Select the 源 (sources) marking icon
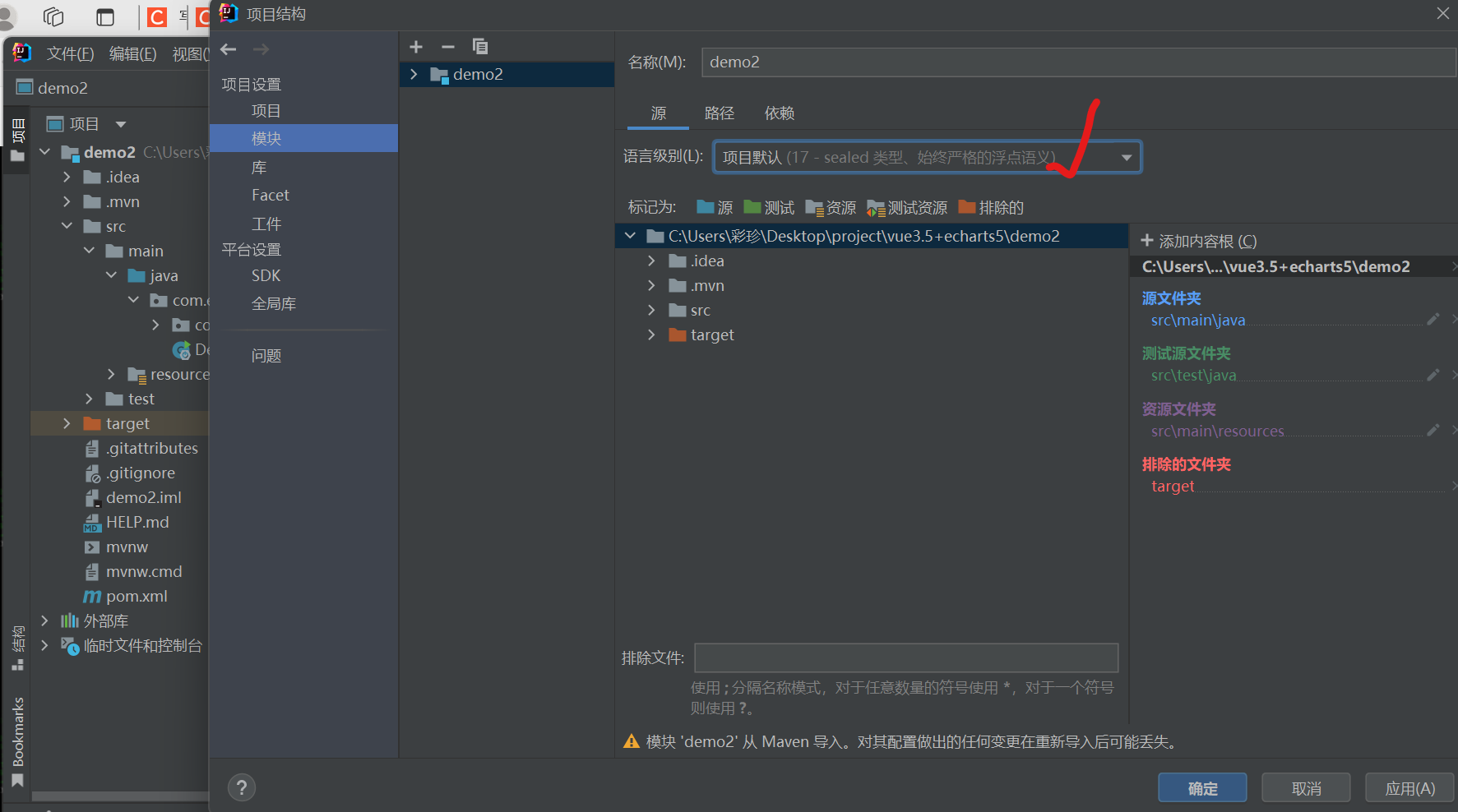 pyautogui.click(x=705, y=207)
